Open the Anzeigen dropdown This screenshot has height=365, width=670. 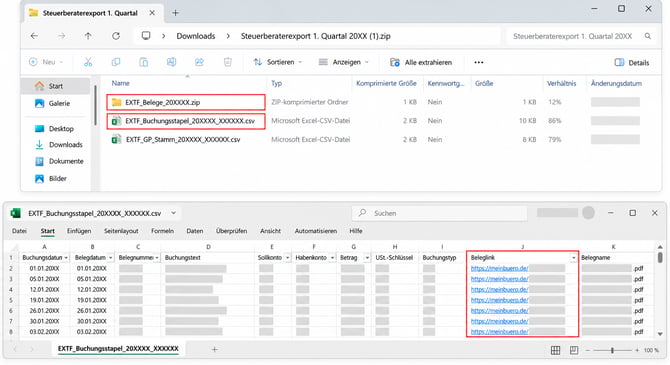(x=344, y=62)
